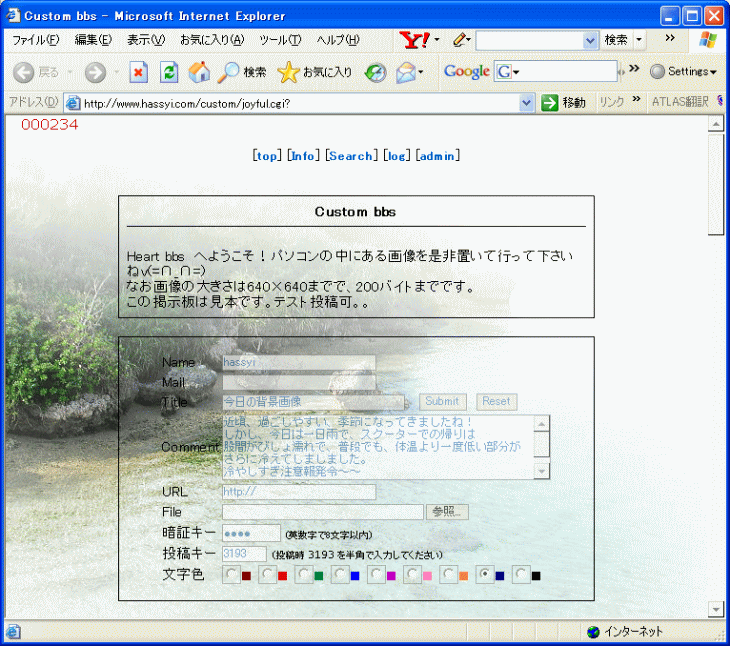Click the Submit button in the form
The width and height of the screenshot is (730, 646).
442,402
